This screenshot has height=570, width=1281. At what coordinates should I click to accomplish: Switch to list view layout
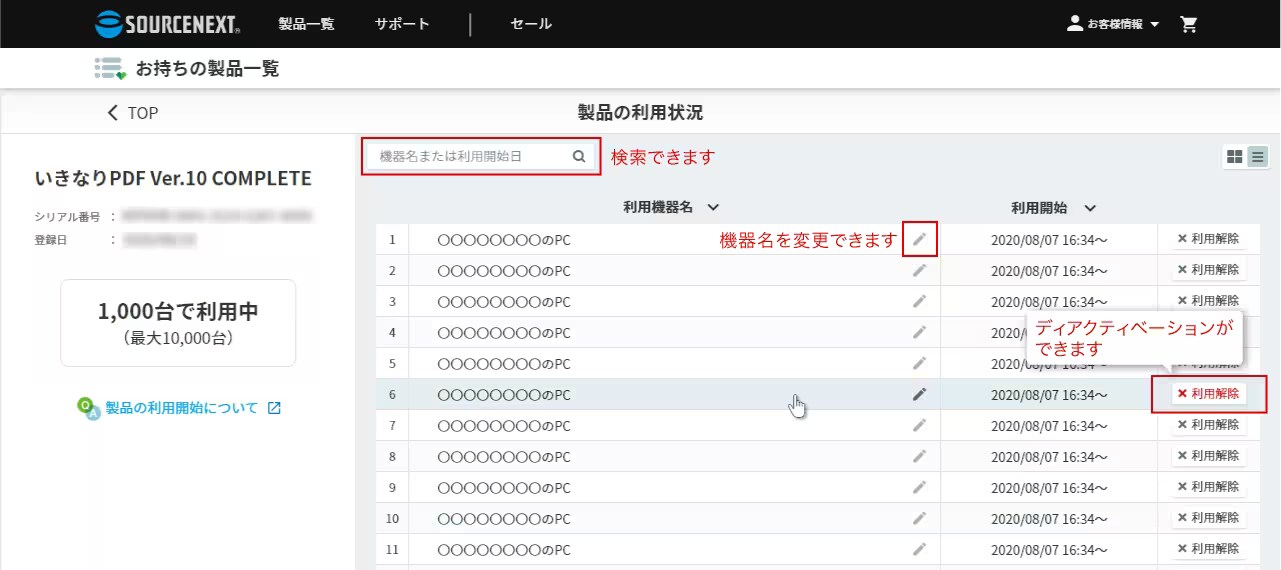[x=1257, y=157]
